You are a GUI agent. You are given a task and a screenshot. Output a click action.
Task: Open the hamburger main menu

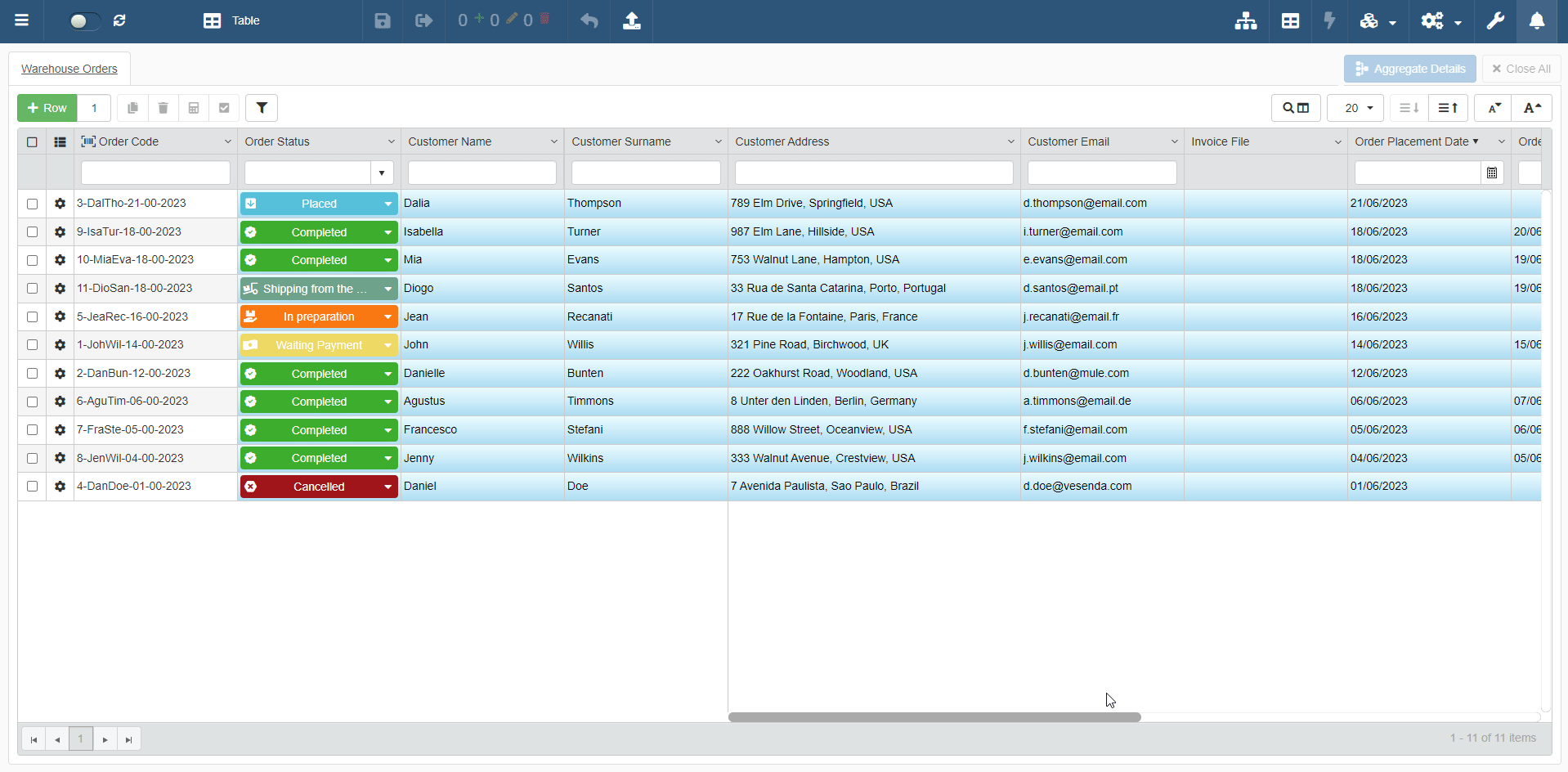coord(22,20)
